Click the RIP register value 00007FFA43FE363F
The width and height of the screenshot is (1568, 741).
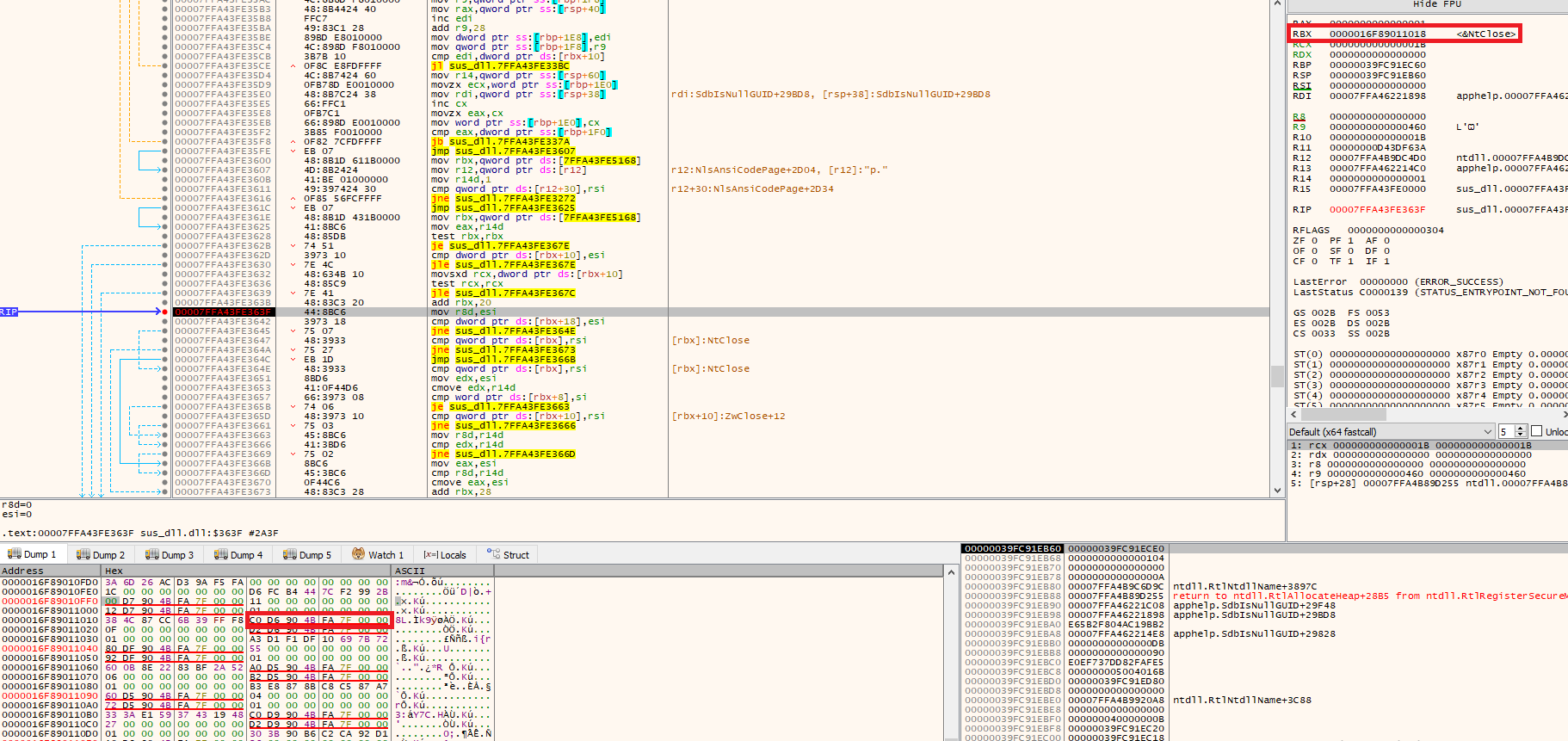1377,209
